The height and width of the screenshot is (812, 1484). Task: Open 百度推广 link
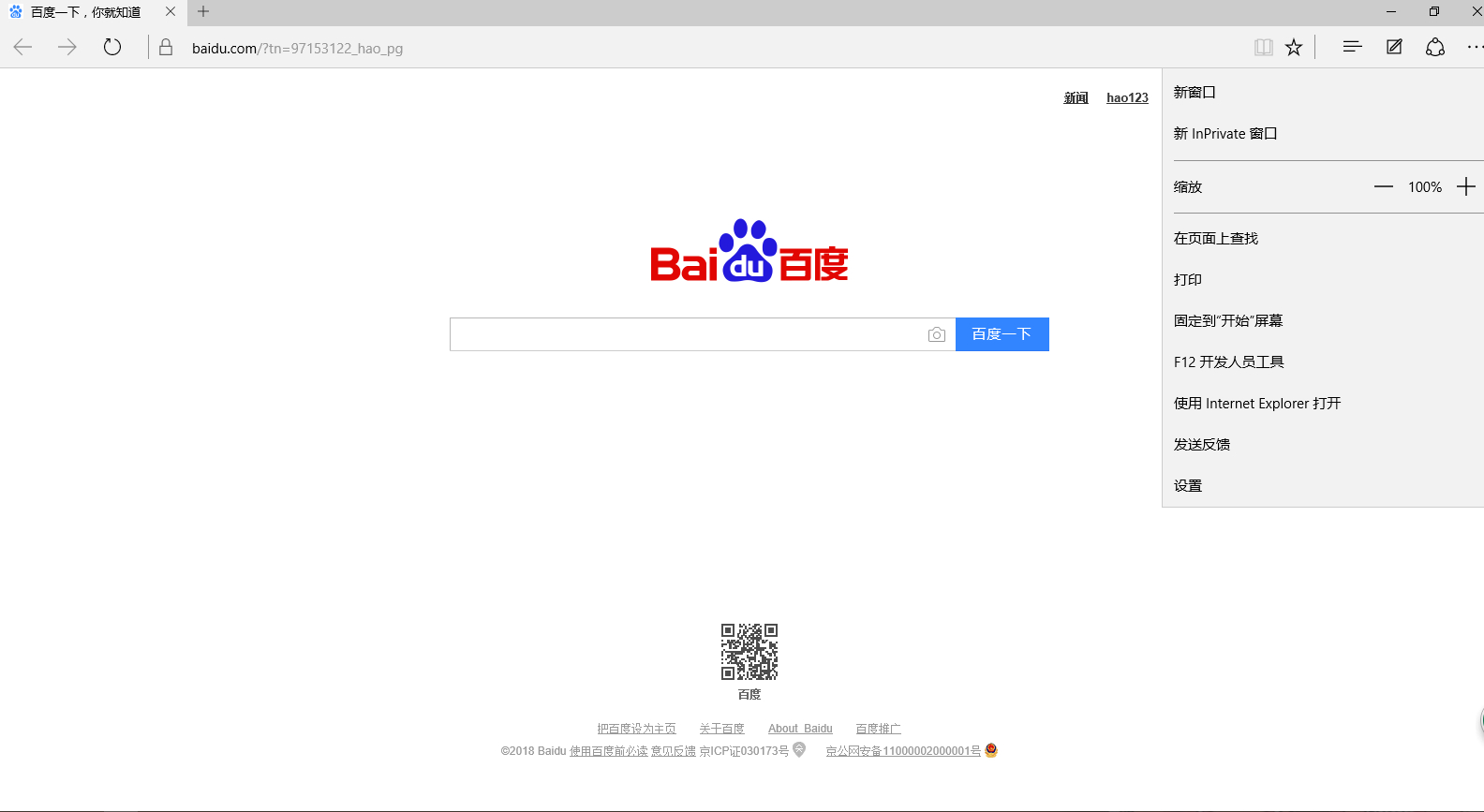click(x=878, y=729)
